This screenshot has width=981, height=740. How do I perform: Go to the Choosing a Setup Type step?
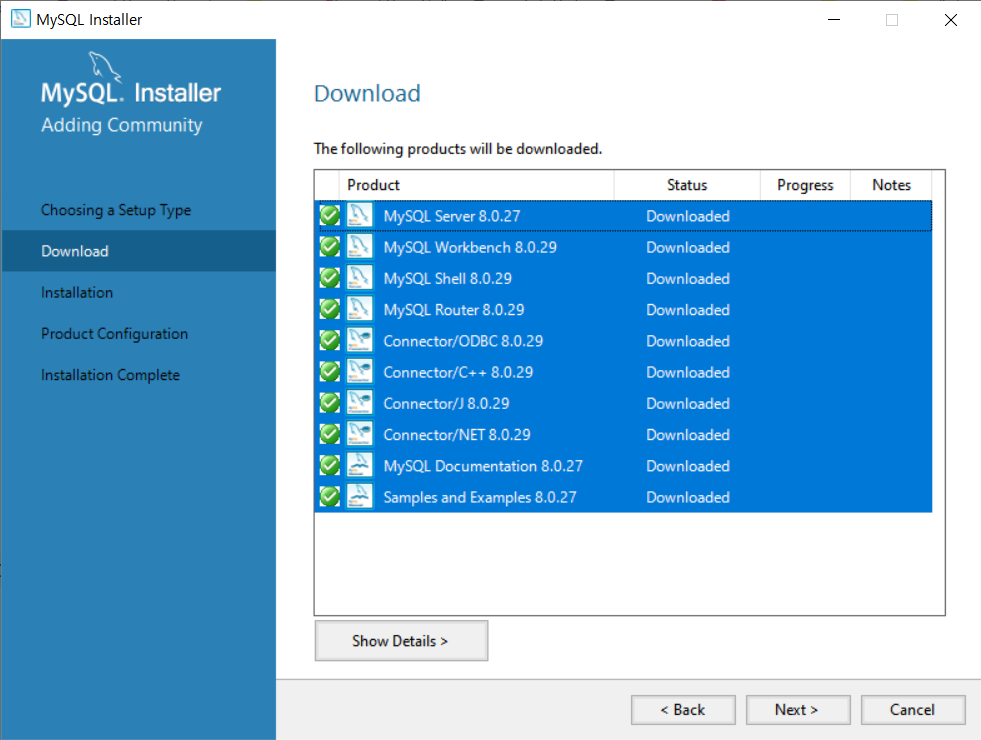coord(116,210)
